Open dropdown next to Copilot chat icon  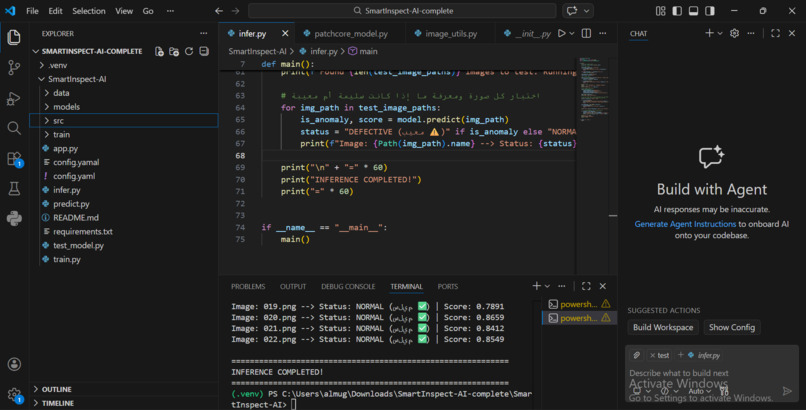(x=587, y=11)
